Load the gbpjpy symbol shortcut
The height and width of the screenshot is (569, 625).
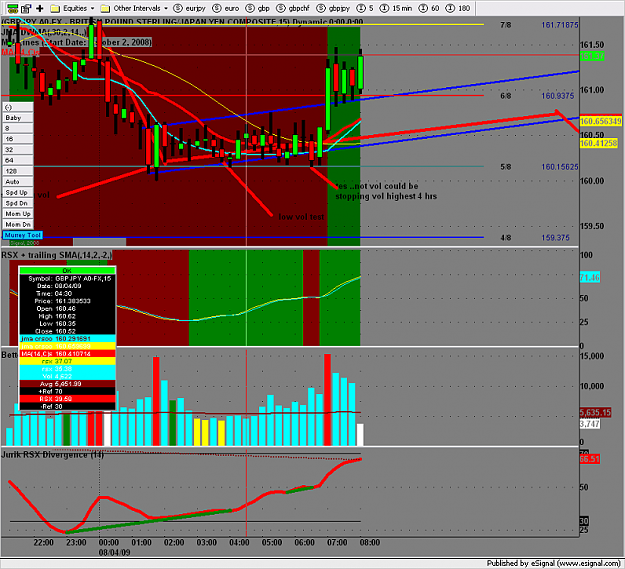pos(333,8)
